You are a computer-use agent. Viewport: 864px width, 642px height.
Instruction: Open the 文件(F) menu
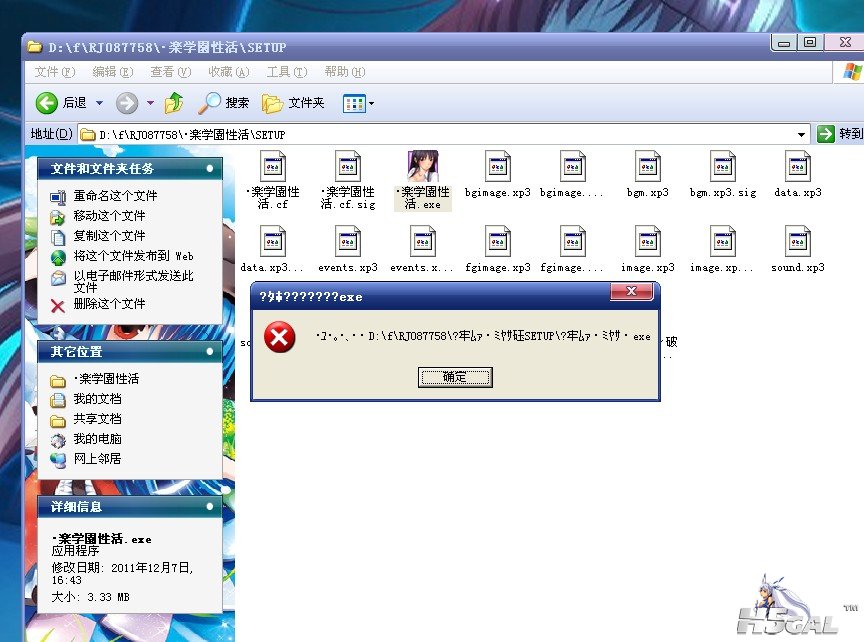click(54, 72)
